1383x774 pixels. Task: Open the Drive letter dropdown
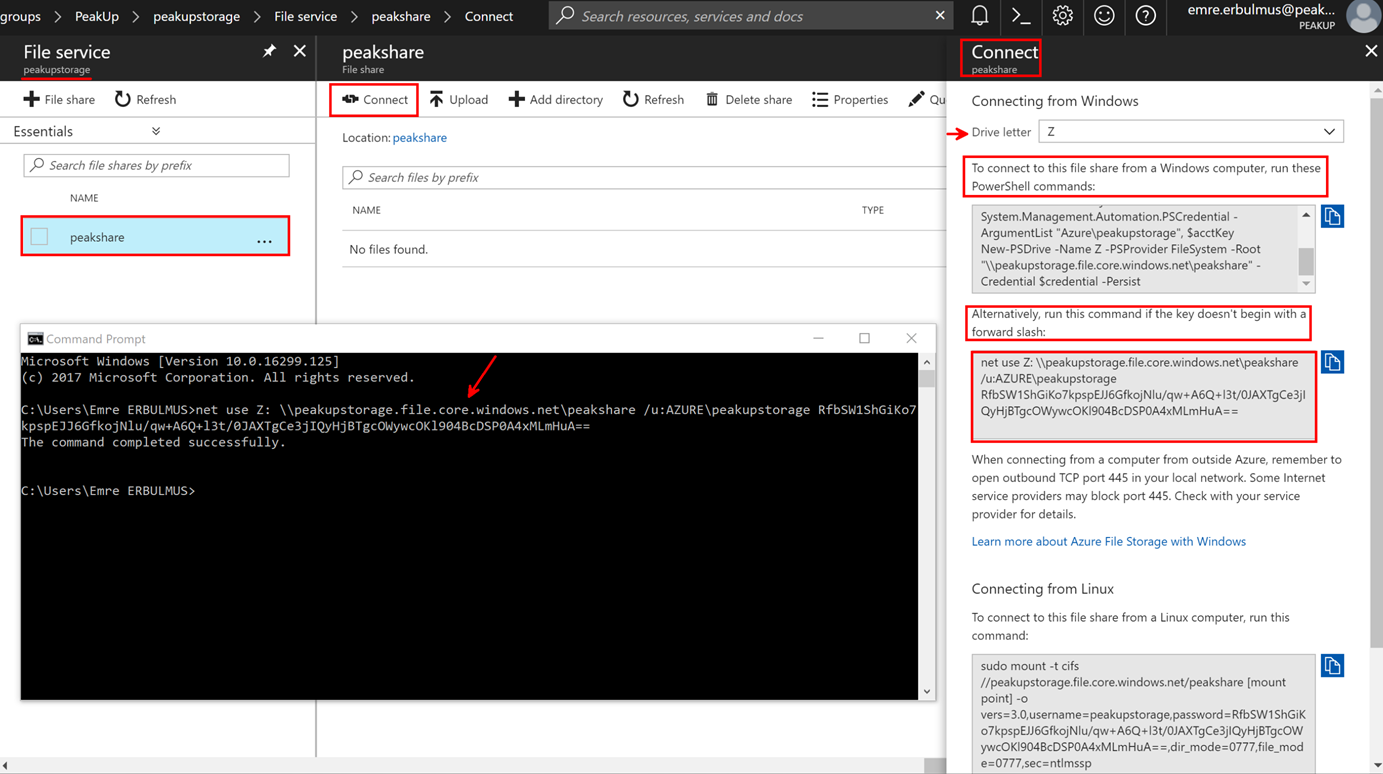[1191, 131]
